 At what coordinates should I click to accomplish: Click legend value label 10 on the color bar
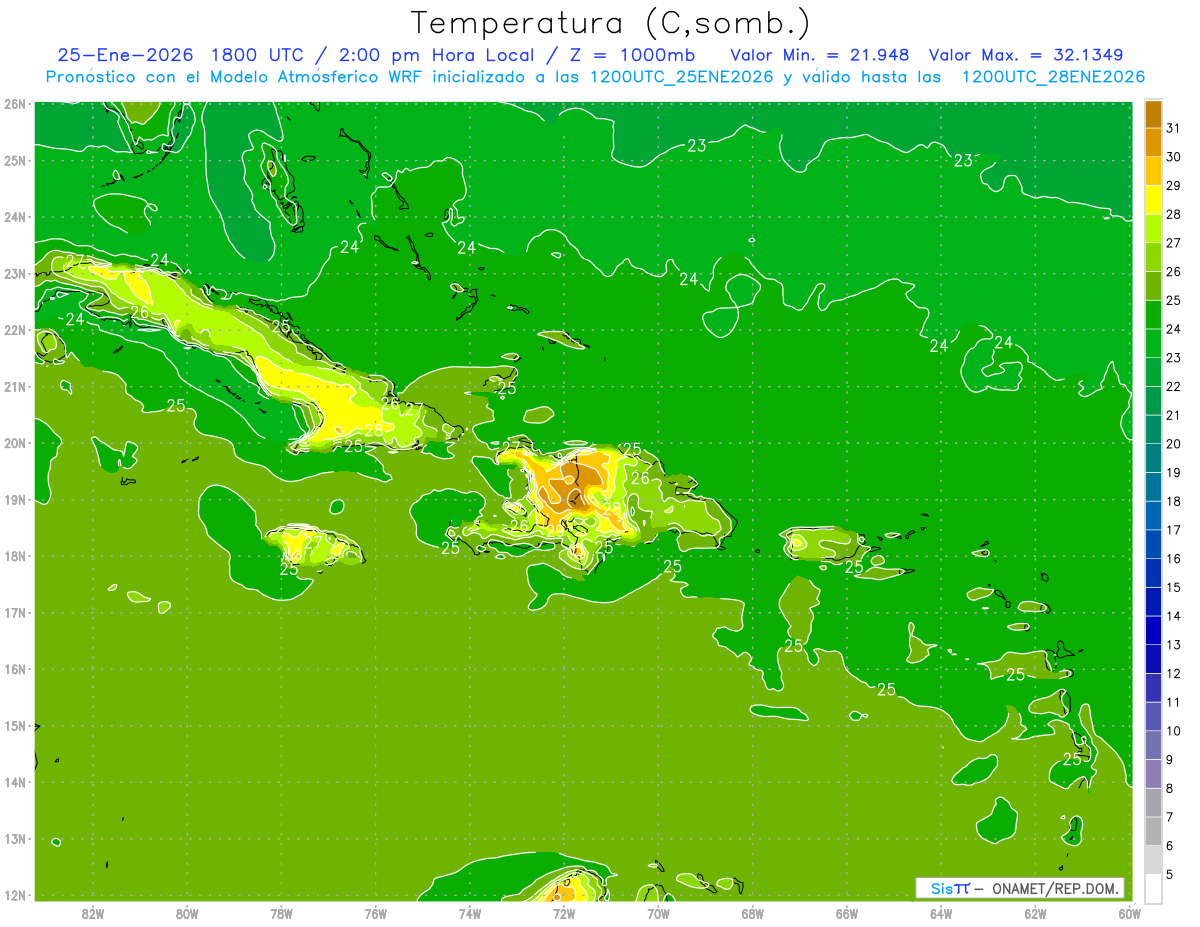click(x=1173, y=731)
